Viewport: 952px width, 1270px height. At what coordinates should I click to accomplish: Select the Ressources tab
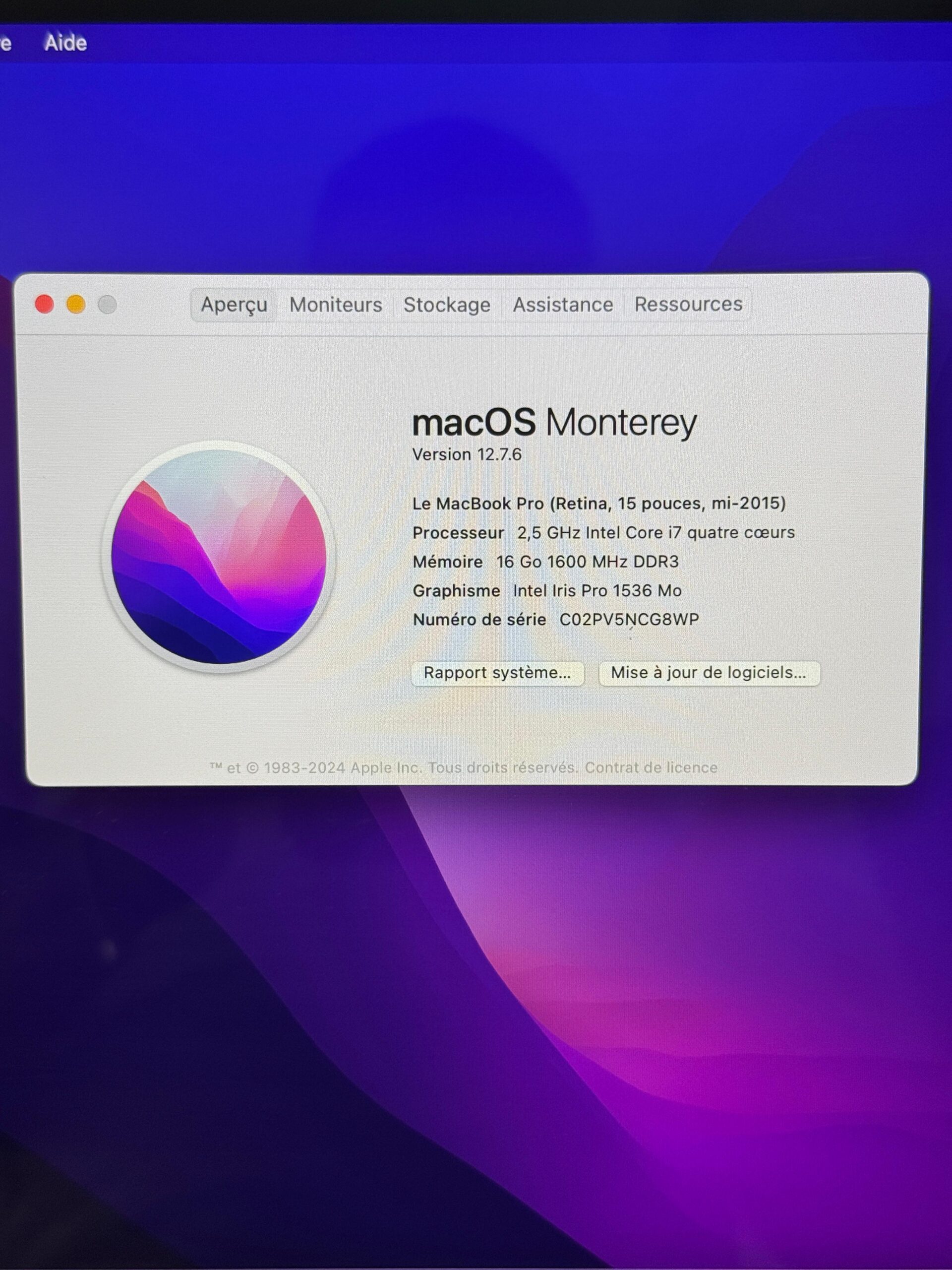[x=688, y=304]
